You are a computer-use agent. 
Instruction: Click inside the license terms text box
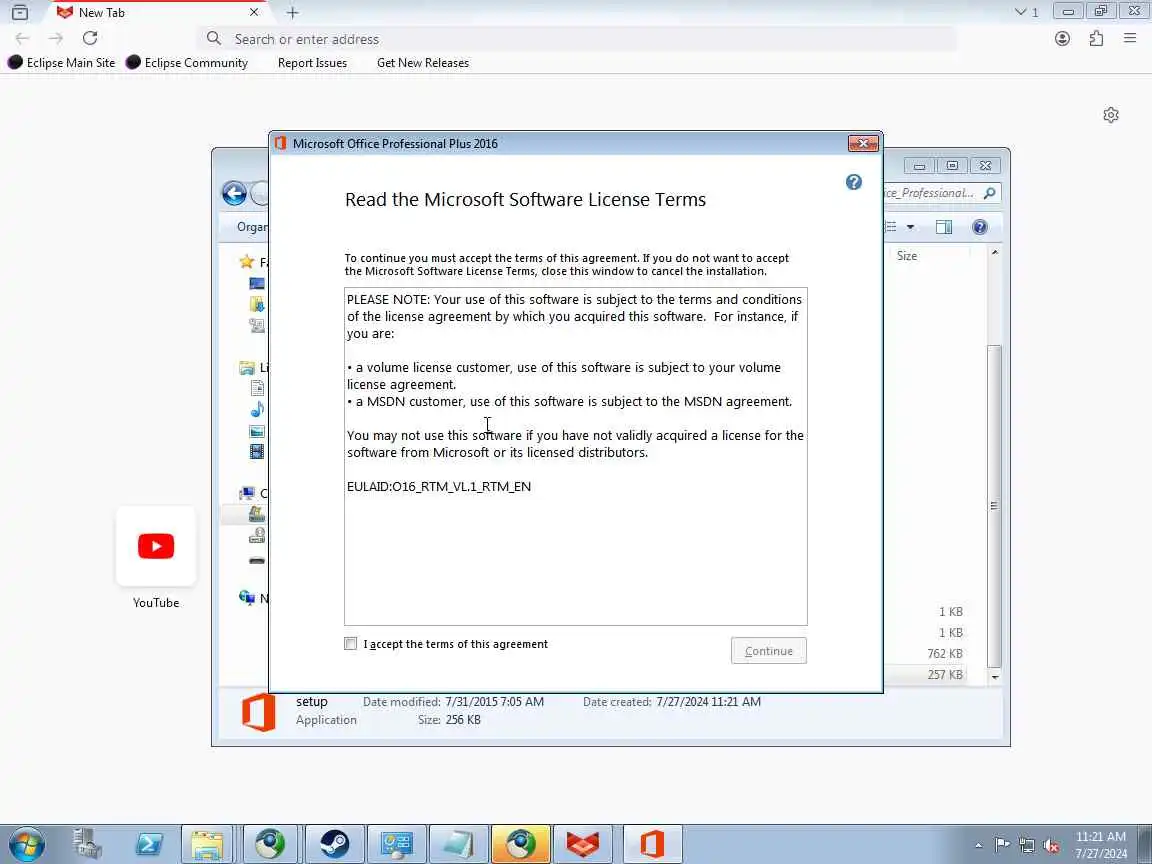point(575,456)
